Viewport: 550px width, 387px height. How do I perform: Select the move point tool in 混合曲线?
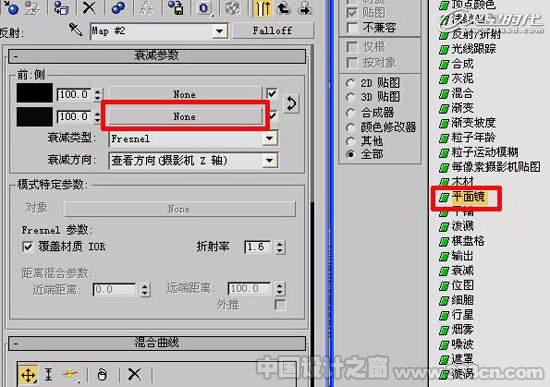point(28,375)
